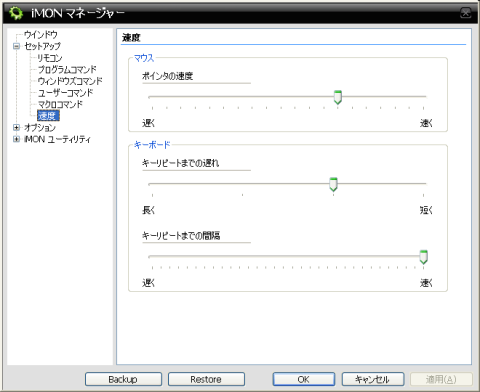Open ウィンドウズコマンド settings

tap(70, 81)
